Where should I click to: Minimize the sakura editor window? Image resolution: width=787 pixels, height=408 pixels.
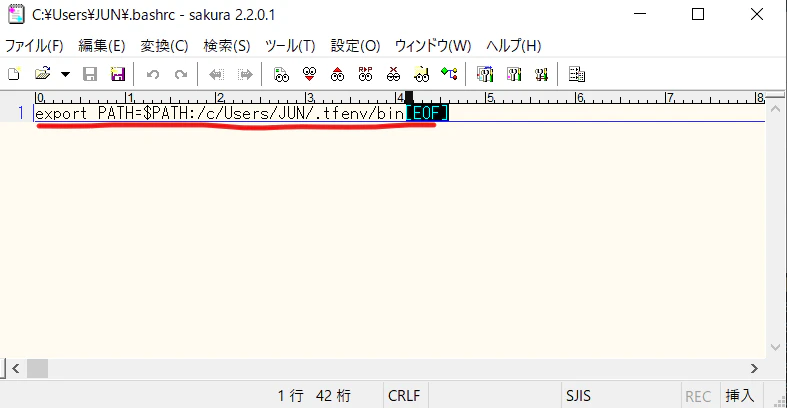[x=640, y=14]
